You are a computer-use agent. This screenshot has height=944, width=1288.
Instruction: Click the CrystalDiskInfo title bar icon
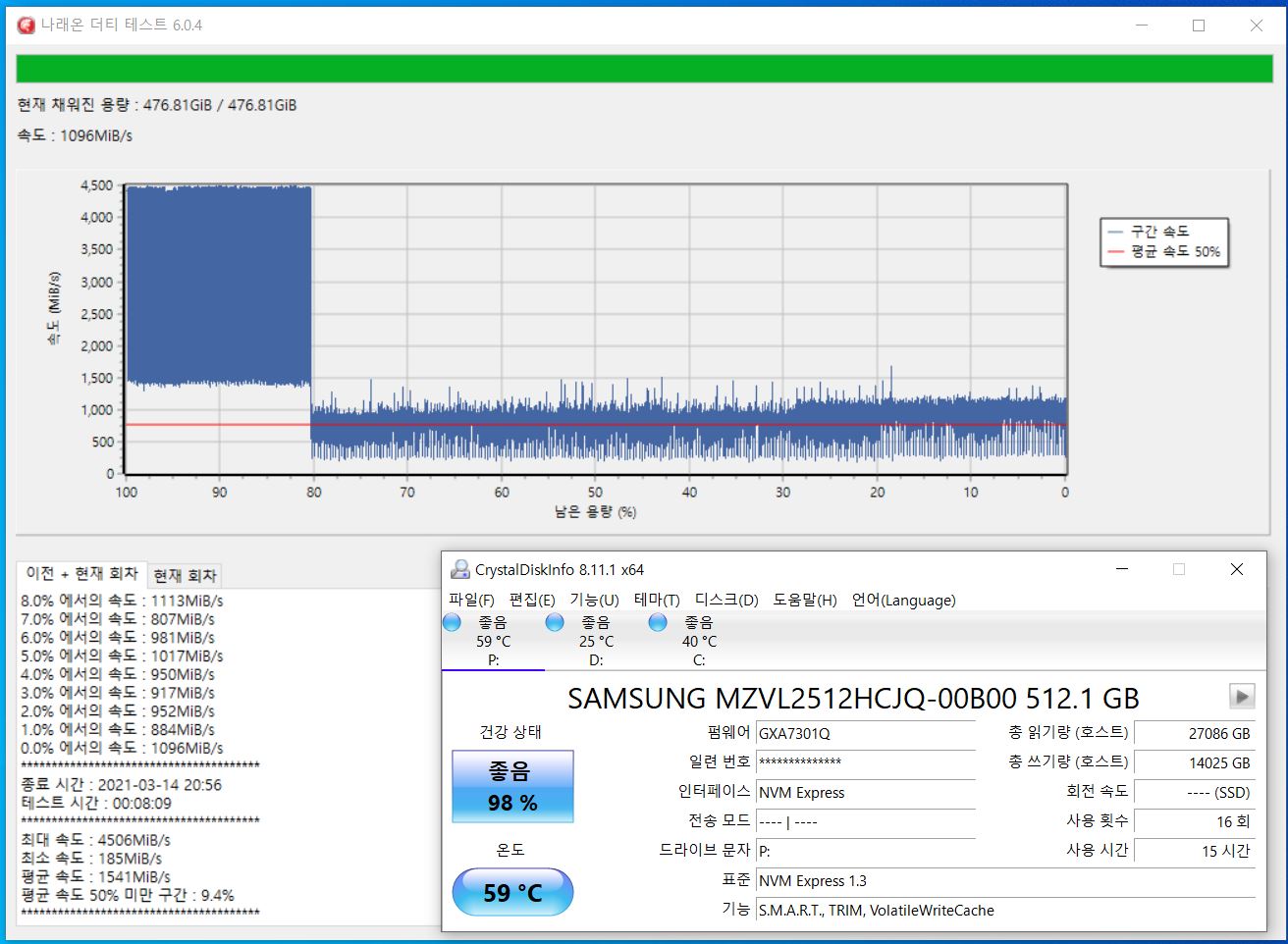click(459, 569)
